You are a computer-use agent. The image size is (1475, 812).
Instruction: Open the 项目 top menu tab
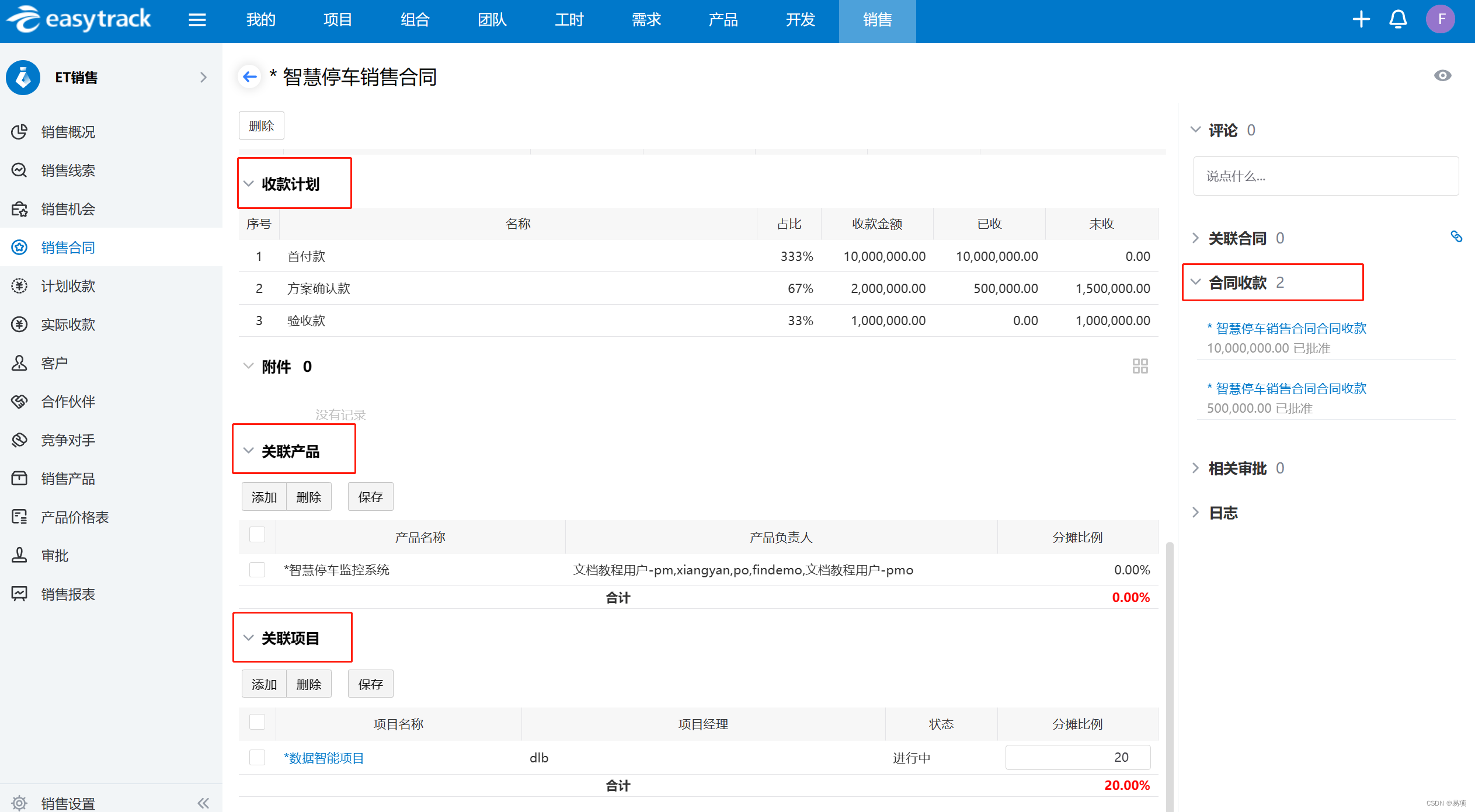(338, 20)
